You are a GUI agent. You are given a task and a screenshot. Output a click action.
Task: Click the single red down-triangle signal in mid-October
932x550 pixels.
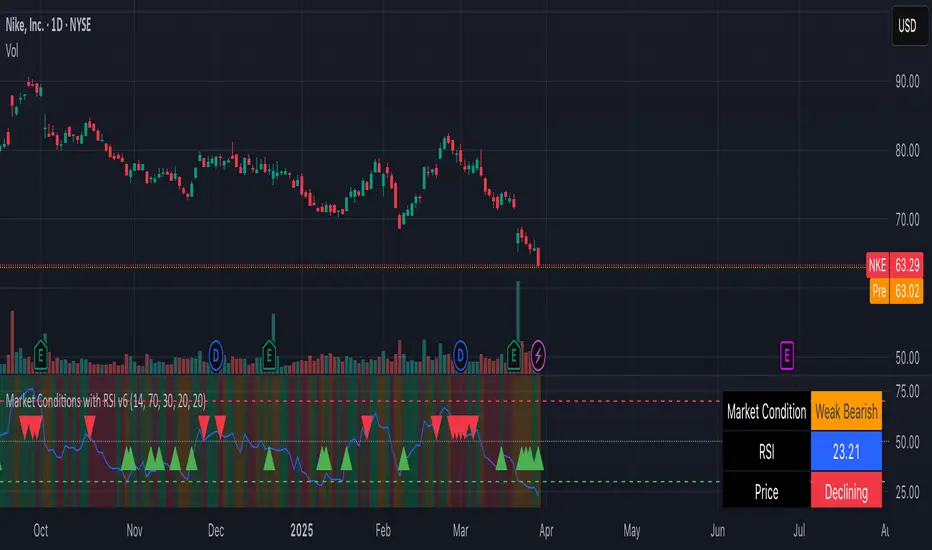point(90,425)
